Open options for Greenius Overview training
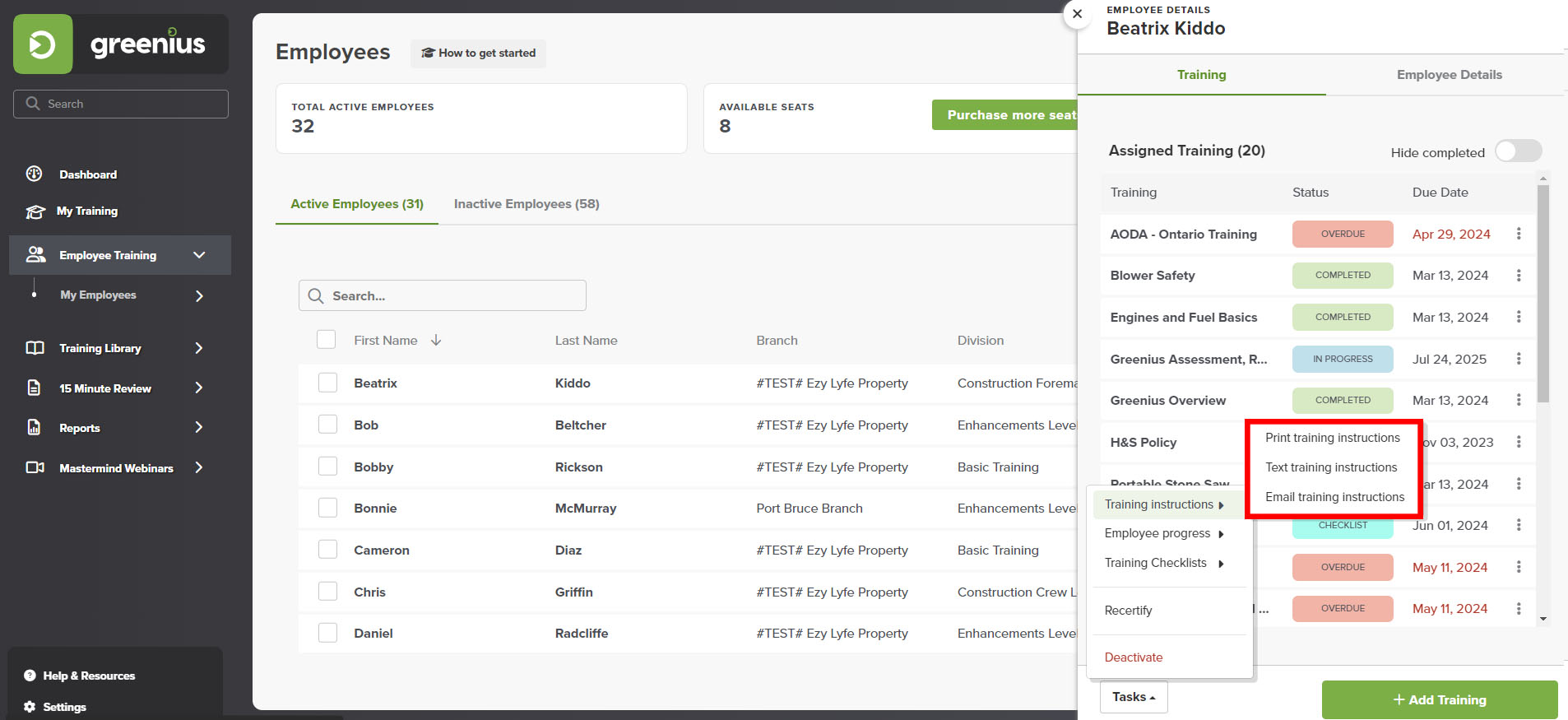1568x720 pixels. (x=1519, y=400)
